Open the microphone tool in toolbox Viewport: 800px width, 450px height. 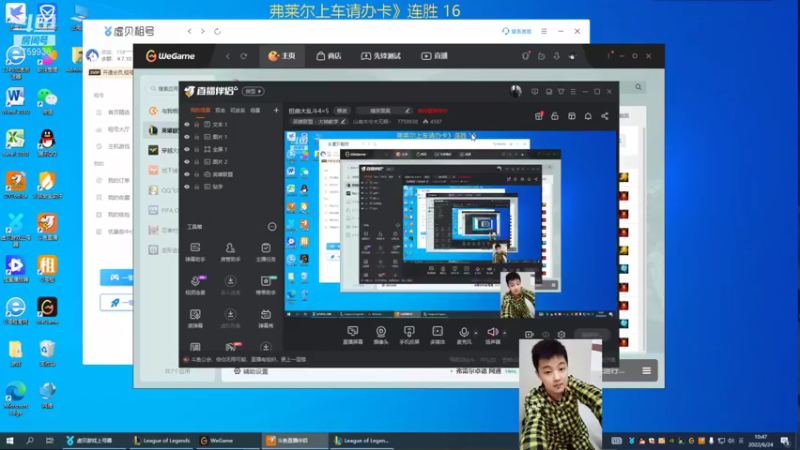tap(195, 285)
